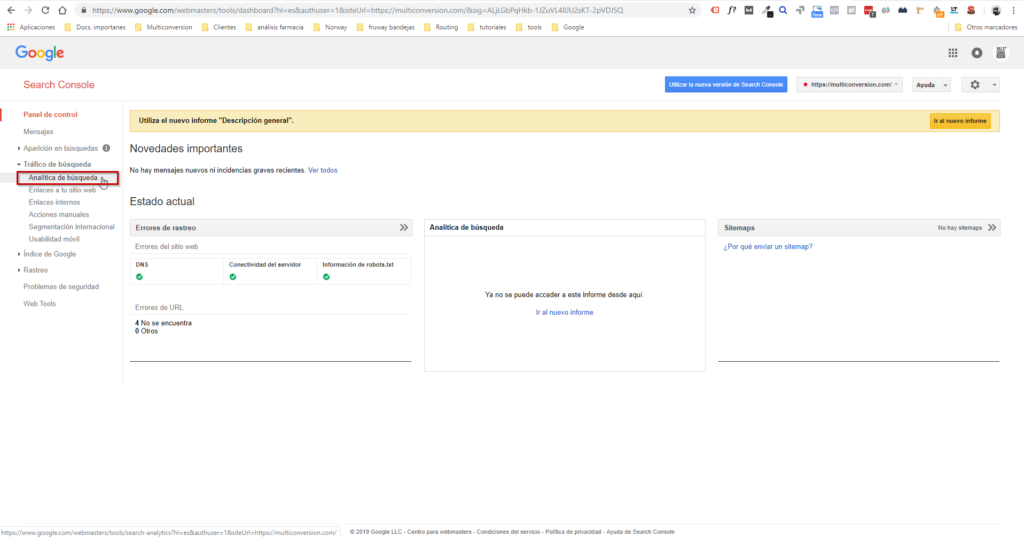1024x537 pixels.
Task: Open Problemas de seguridad in sidebar
Action: (61, 287)
